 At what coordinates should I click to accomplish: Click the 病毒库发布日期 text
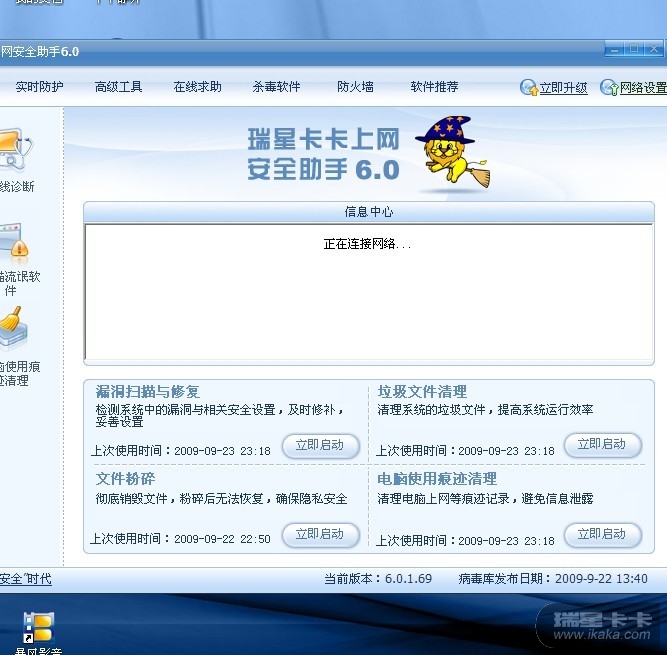coord(553,579)
